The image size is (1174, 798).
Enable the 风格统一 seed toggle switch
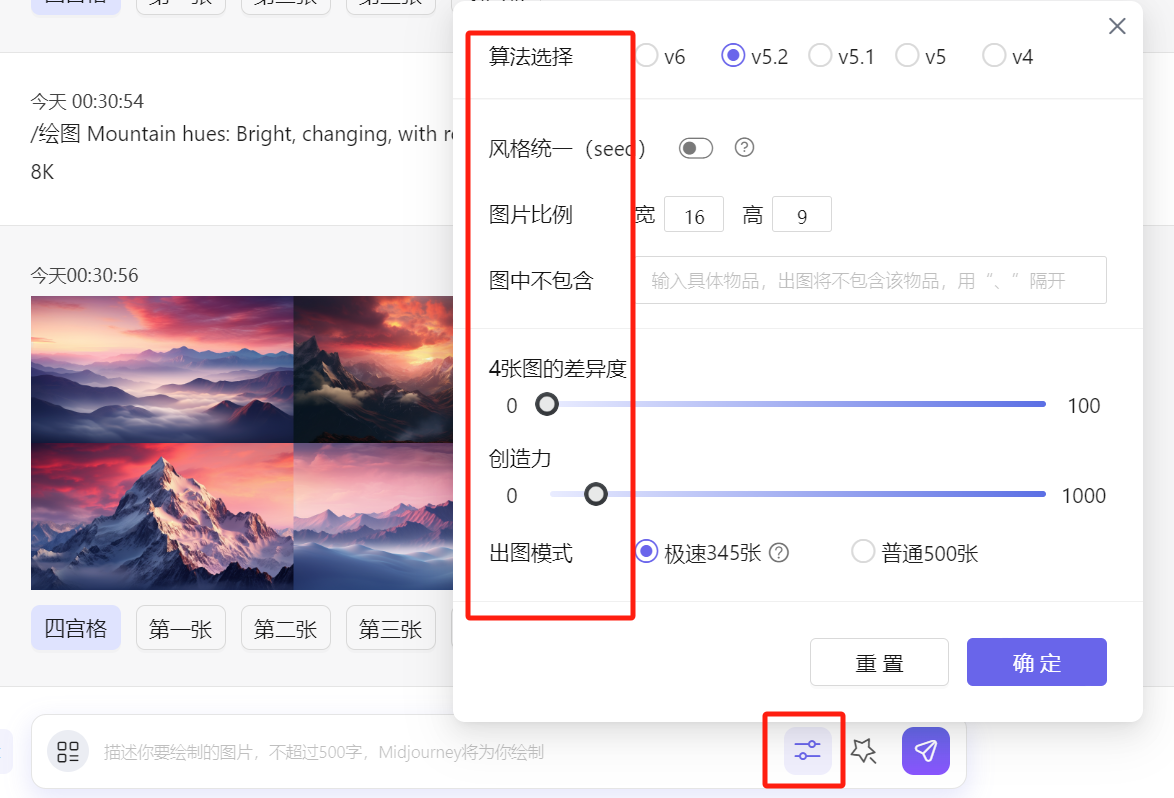tap(695, 147)
